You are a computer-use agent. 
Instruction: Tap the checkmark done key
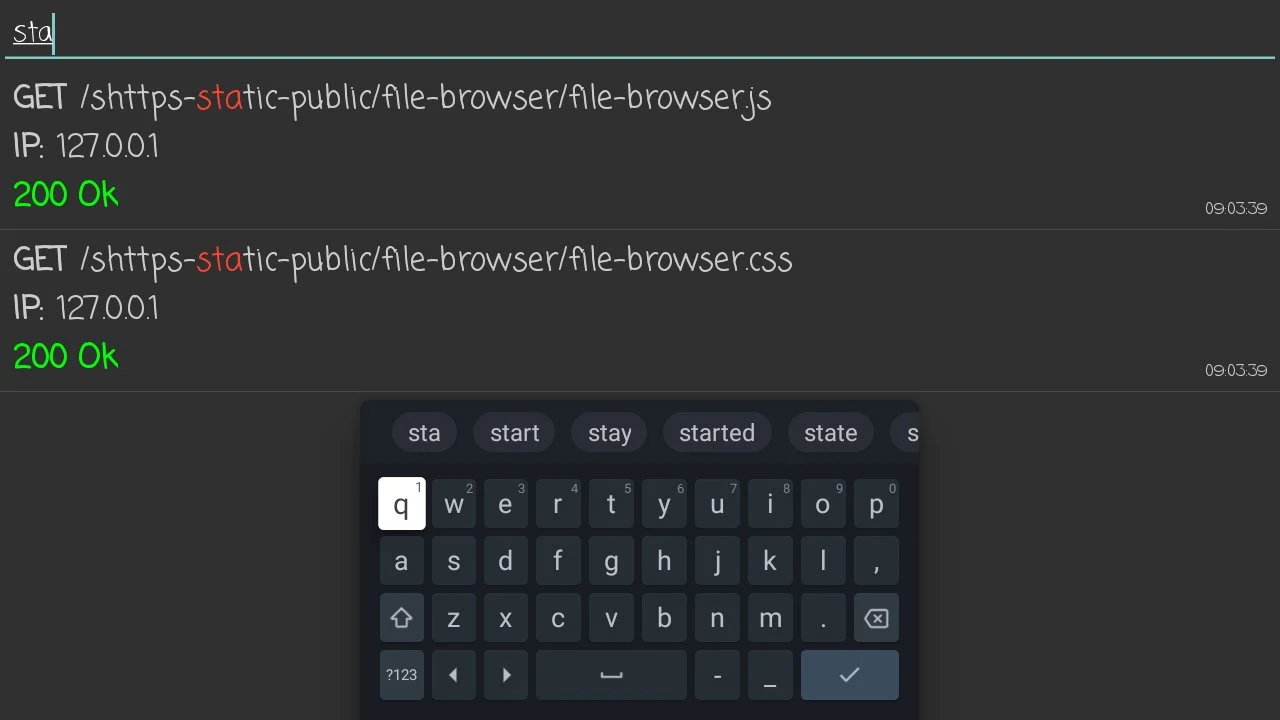[849, 675]
